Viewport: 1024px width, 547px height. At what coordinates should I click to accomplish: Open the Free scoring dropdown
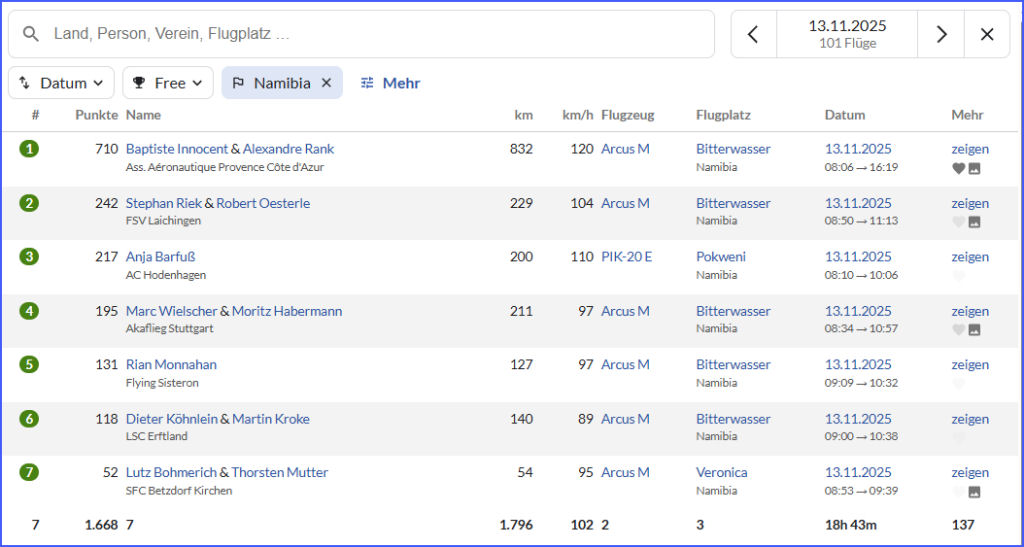click(x=168, y=83)
